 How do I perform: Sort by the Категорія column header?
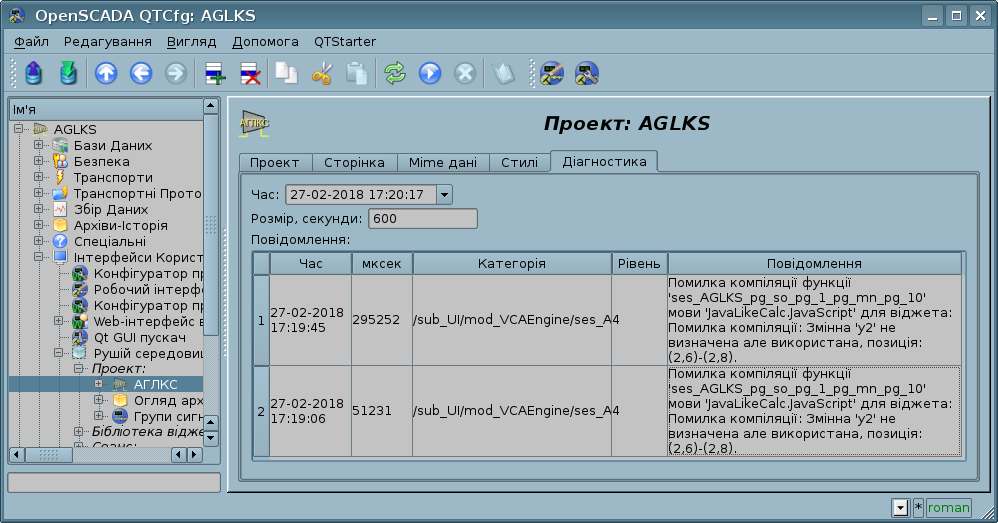click(512, 263)
